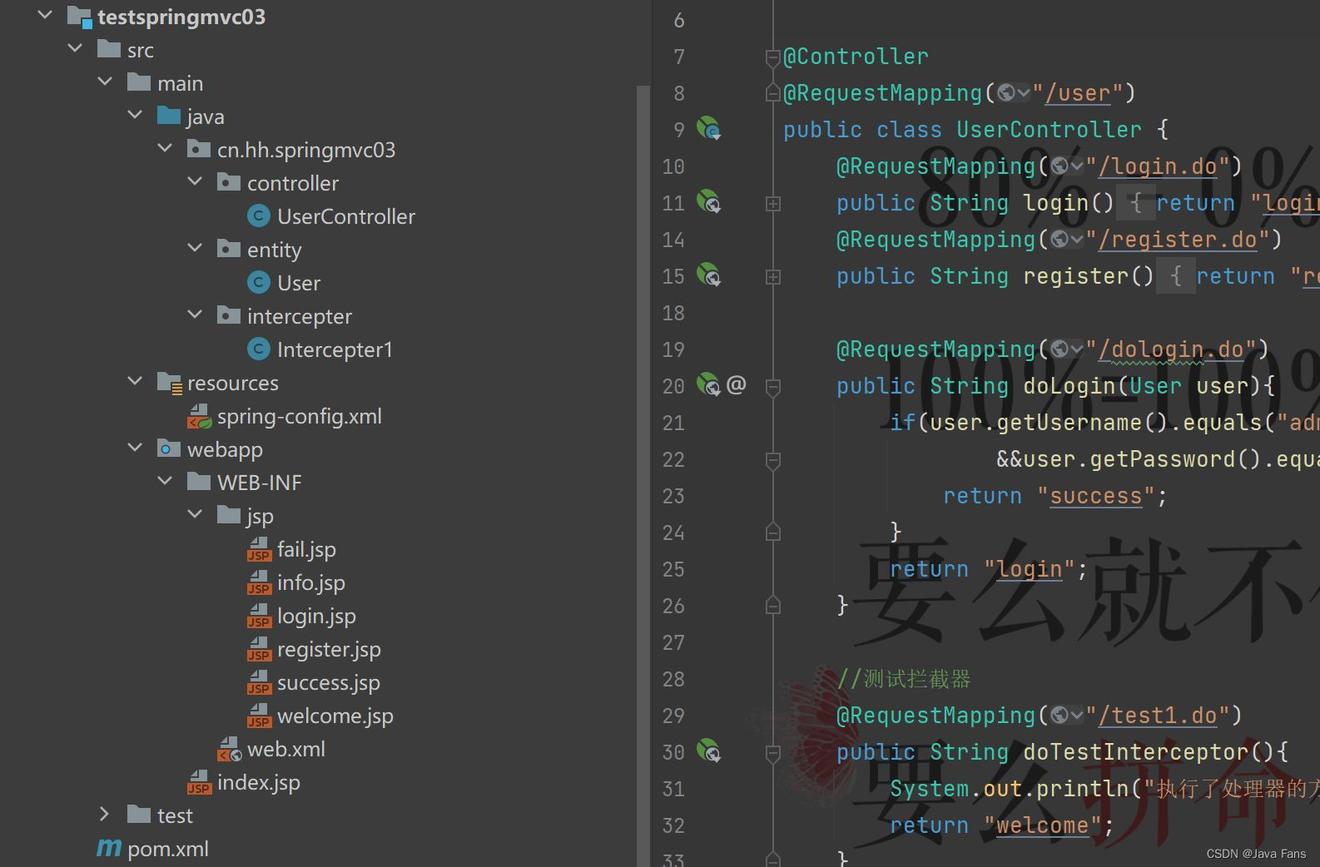Collapse doLogin method fold on line 20
The height and width of the screenshot is (867, 1320).
pyautogui.click(x=773, y=386)
